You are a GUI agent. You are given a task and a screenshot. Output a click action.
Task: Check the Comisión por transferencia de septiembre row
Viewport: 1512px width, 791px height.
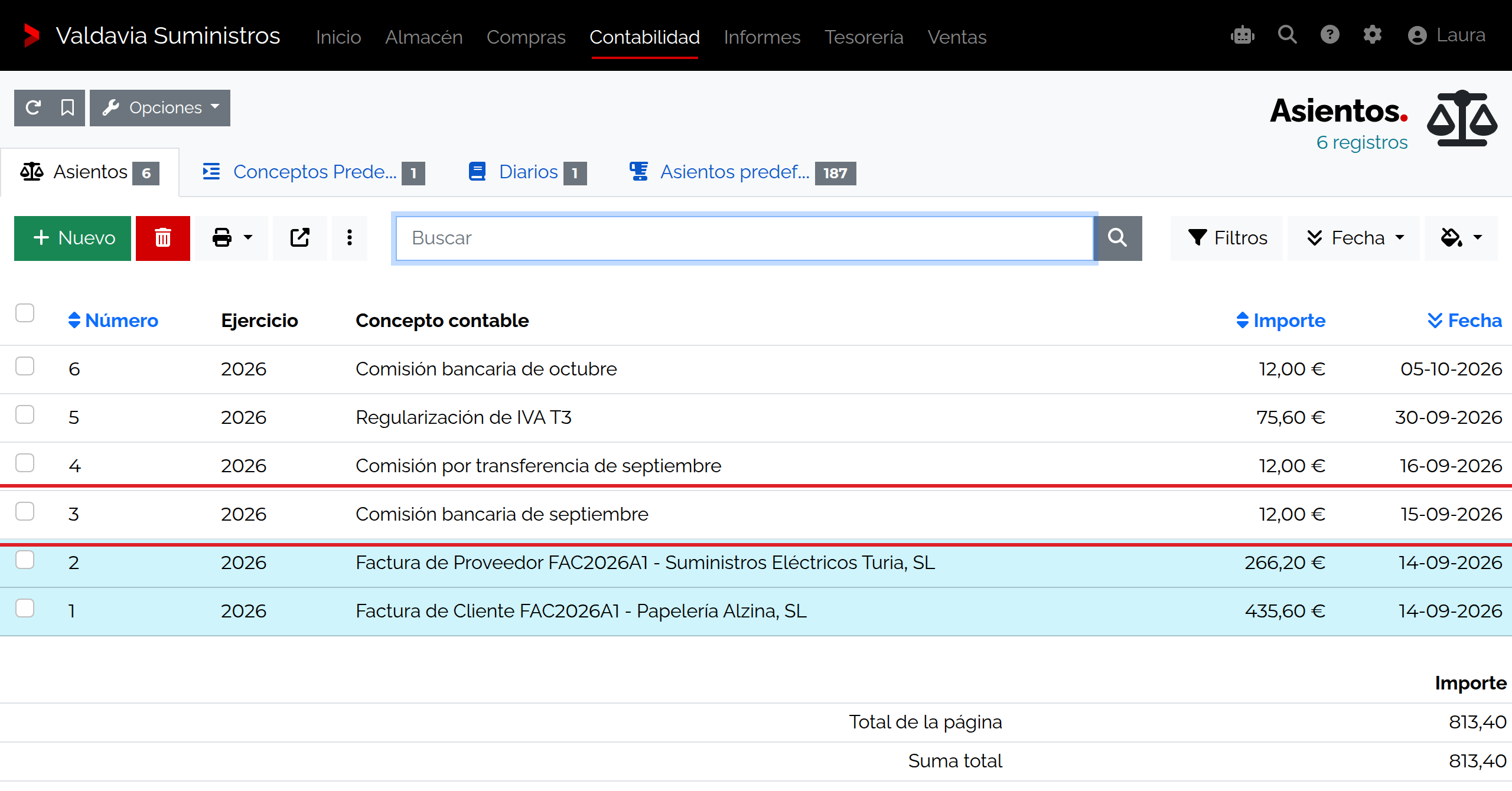click(25, 463)
